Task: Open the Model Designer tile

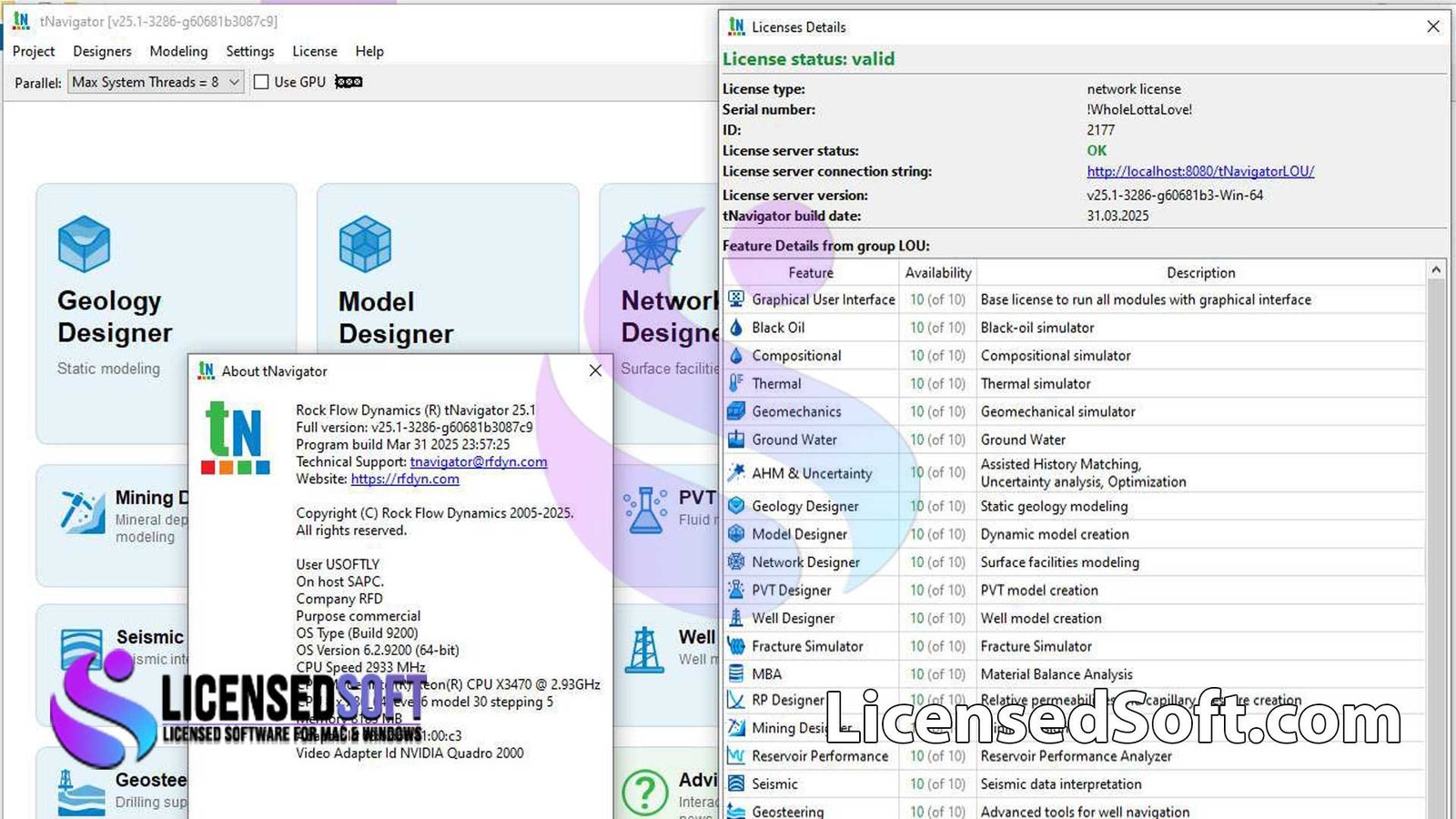Action: 448,314
